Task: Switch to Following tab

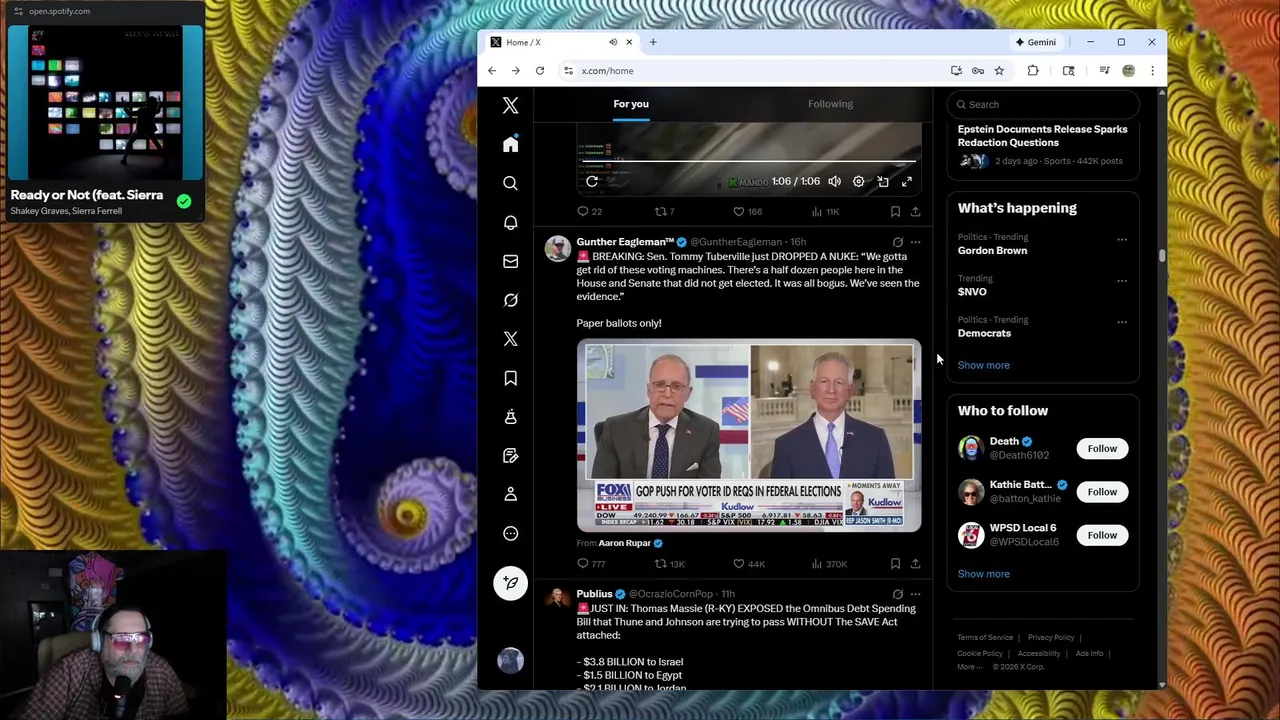Action: coord(830,104)
